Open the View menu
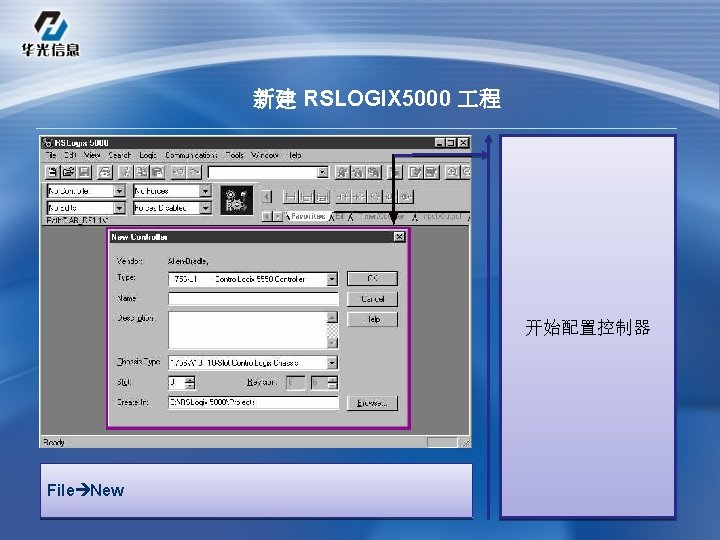720x540 pixels. tap(92, 155)
